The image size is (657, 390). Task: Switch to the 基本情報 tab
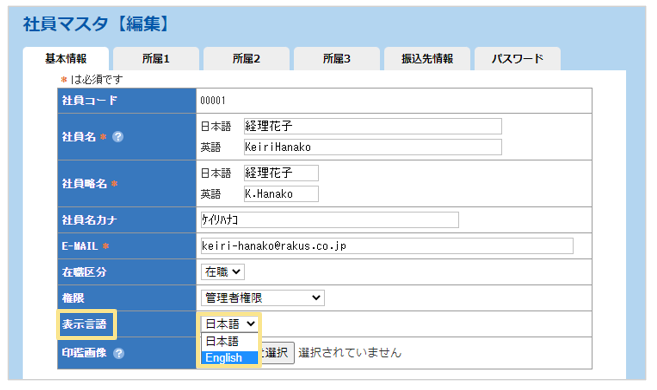tap(66, 59)
